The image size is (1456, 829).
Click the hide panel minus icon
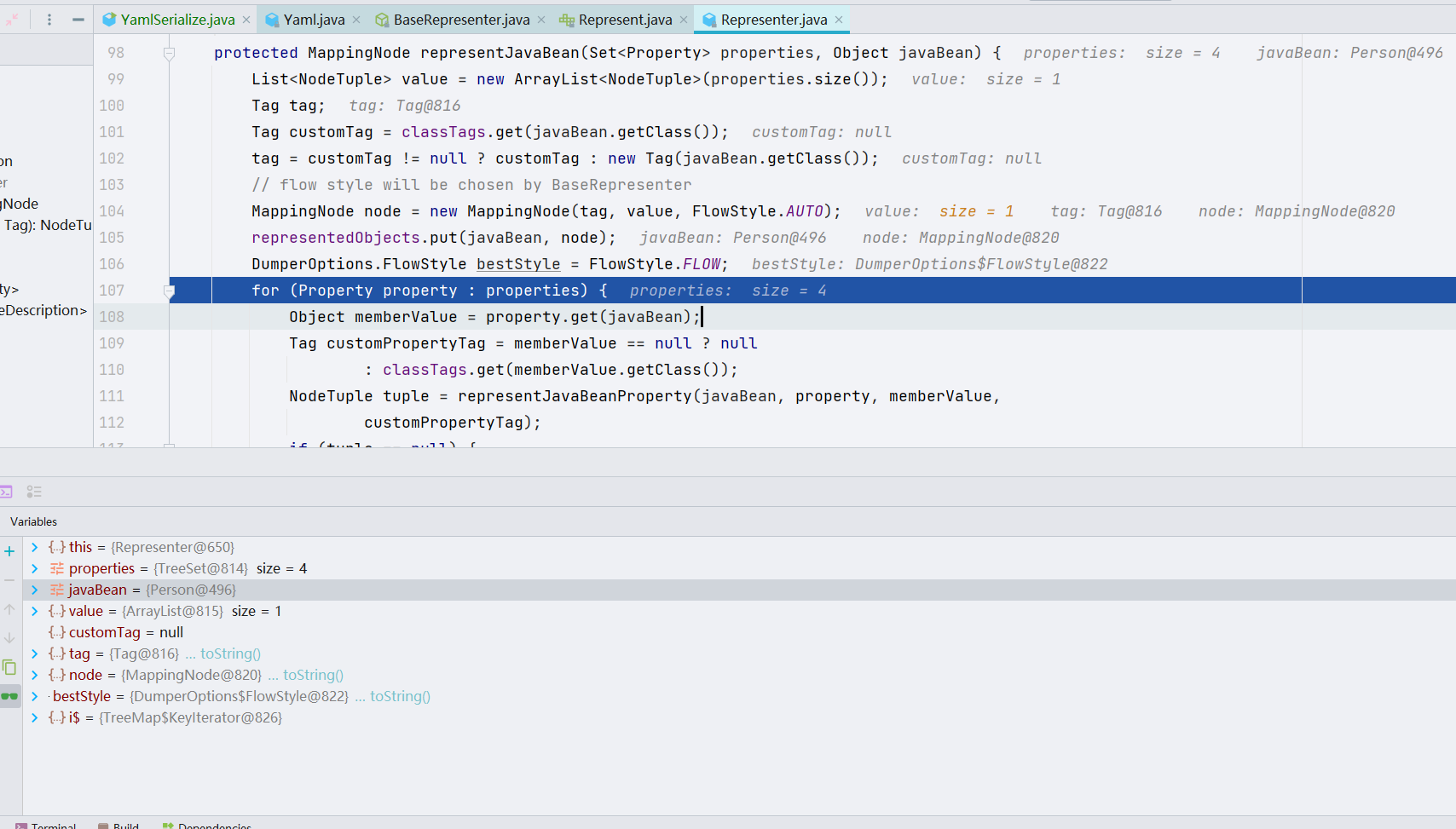click(78, 20)
